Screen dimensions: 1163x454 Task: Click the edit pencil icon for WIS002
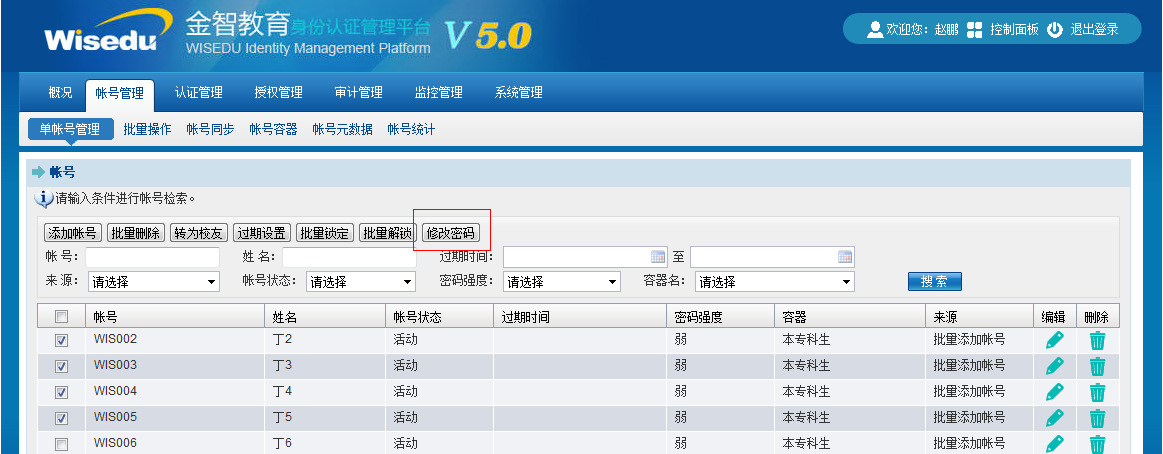(1054, 340)
